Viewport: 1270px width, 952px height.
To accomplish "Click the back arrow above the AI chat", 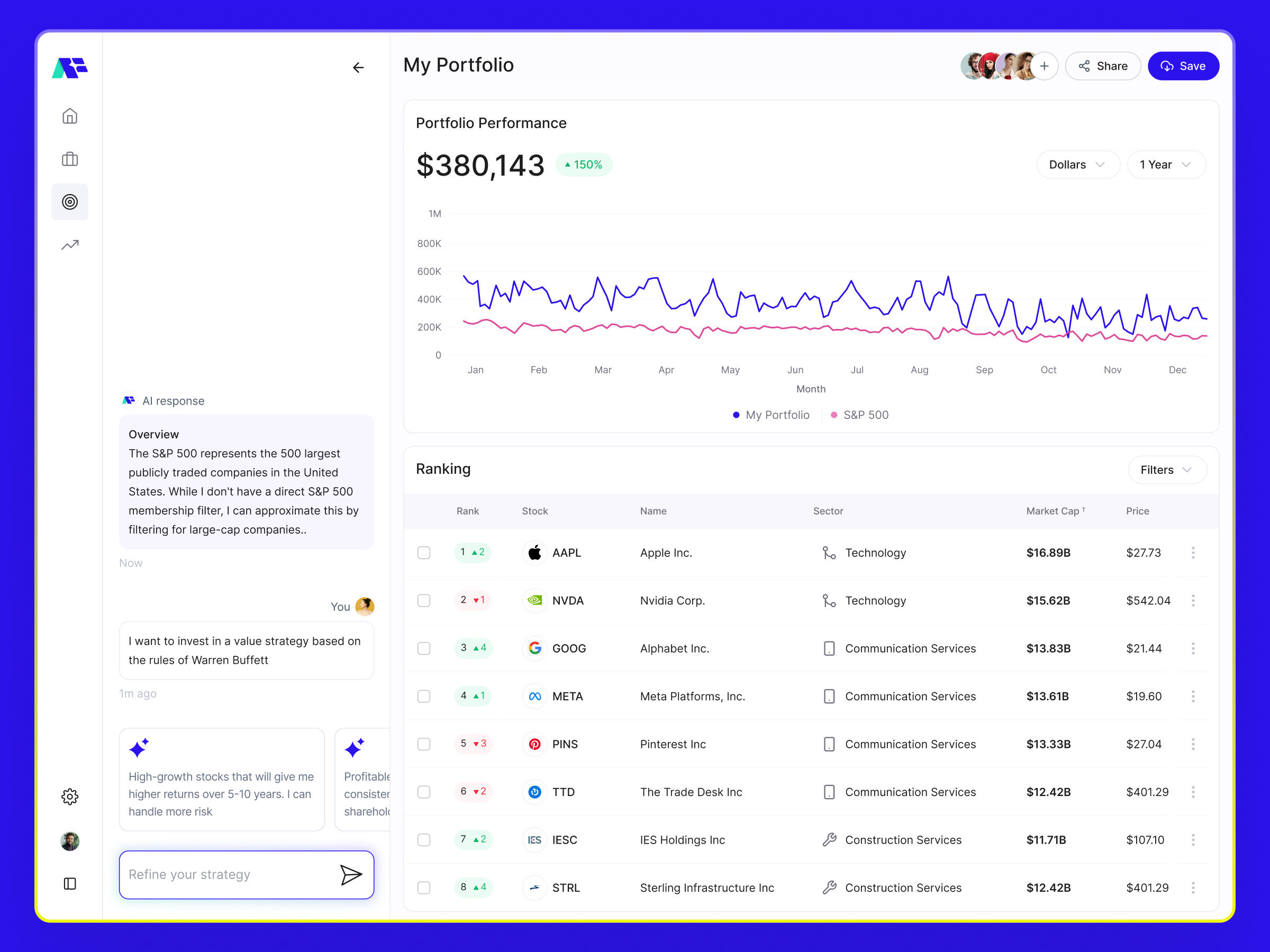I will pyautogui.click(x=358, y=67).
